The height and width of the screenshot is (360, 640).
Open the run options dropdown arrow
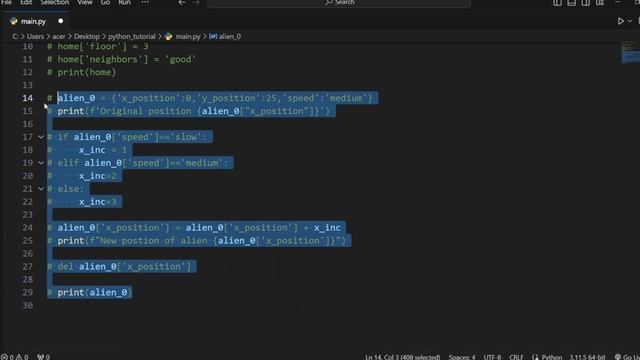(x=630, y=21)
